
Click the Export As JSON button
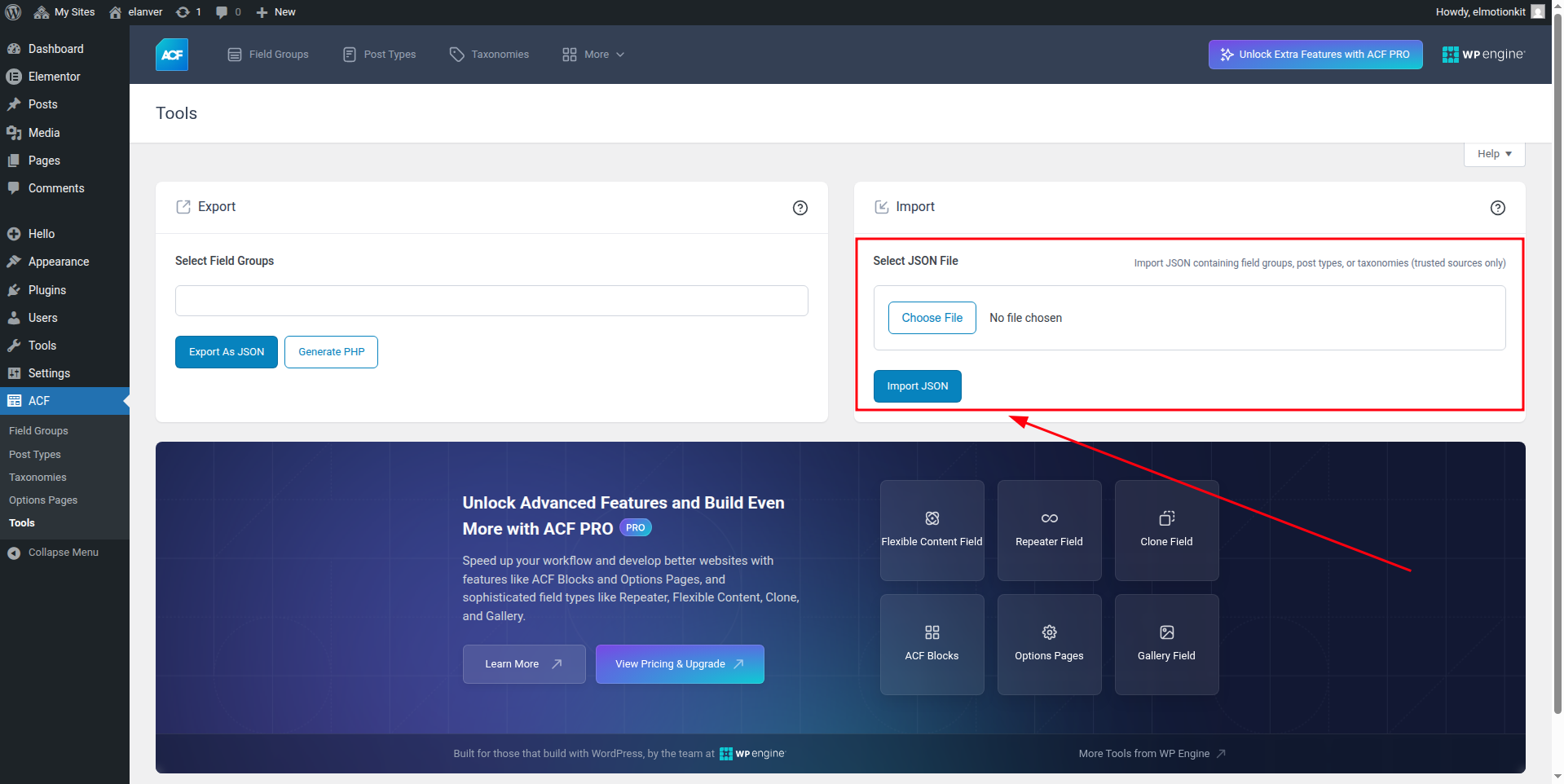(227, 352)
